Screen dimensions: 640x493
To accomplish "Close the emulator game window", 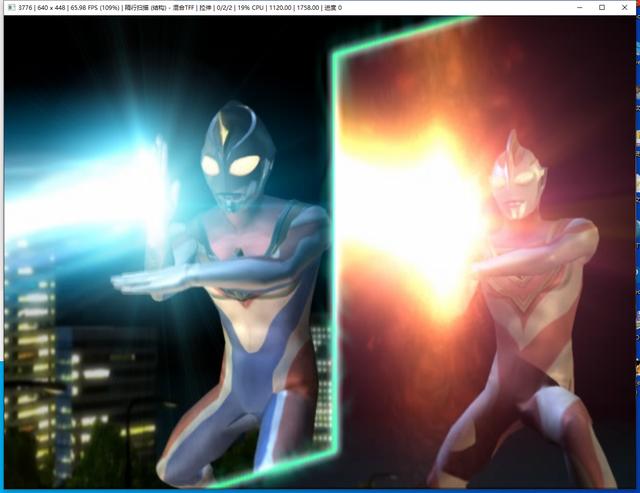I will click(x=628, y=7).
